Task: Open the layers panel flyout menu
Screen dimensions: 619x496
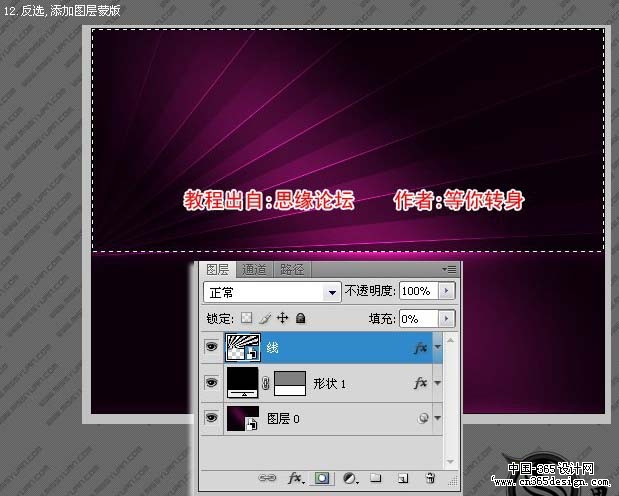Action: tap(450, 269)
